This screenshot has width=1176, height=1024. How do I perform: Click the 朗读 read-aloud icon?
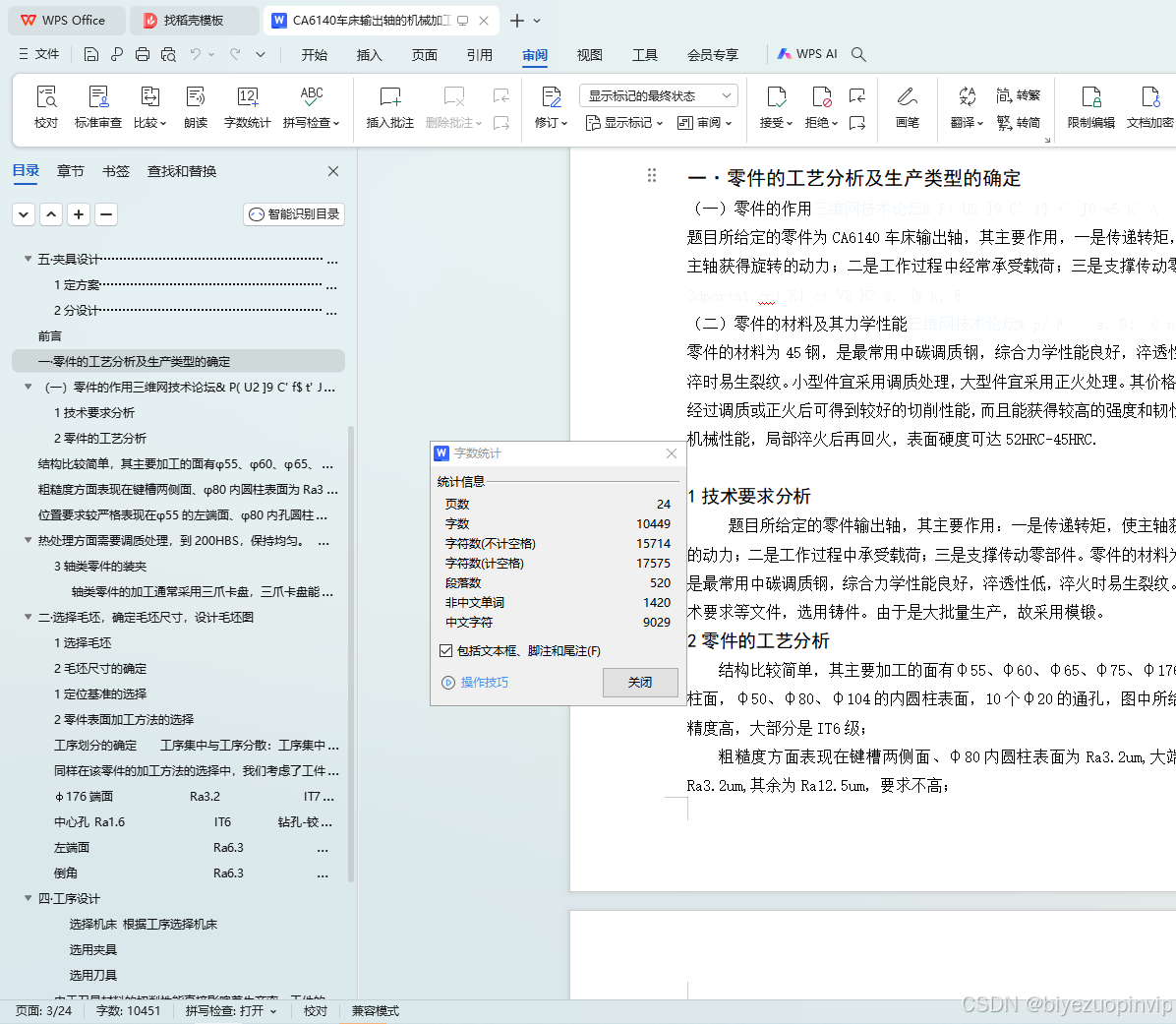195,107
